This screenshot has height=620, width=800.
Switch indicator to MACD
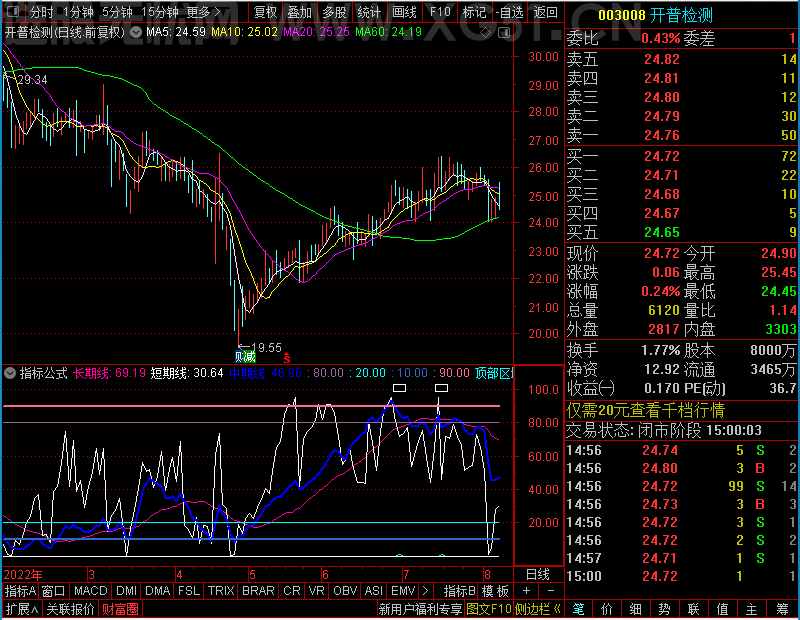pyautogui.click(x=90, y=591)
